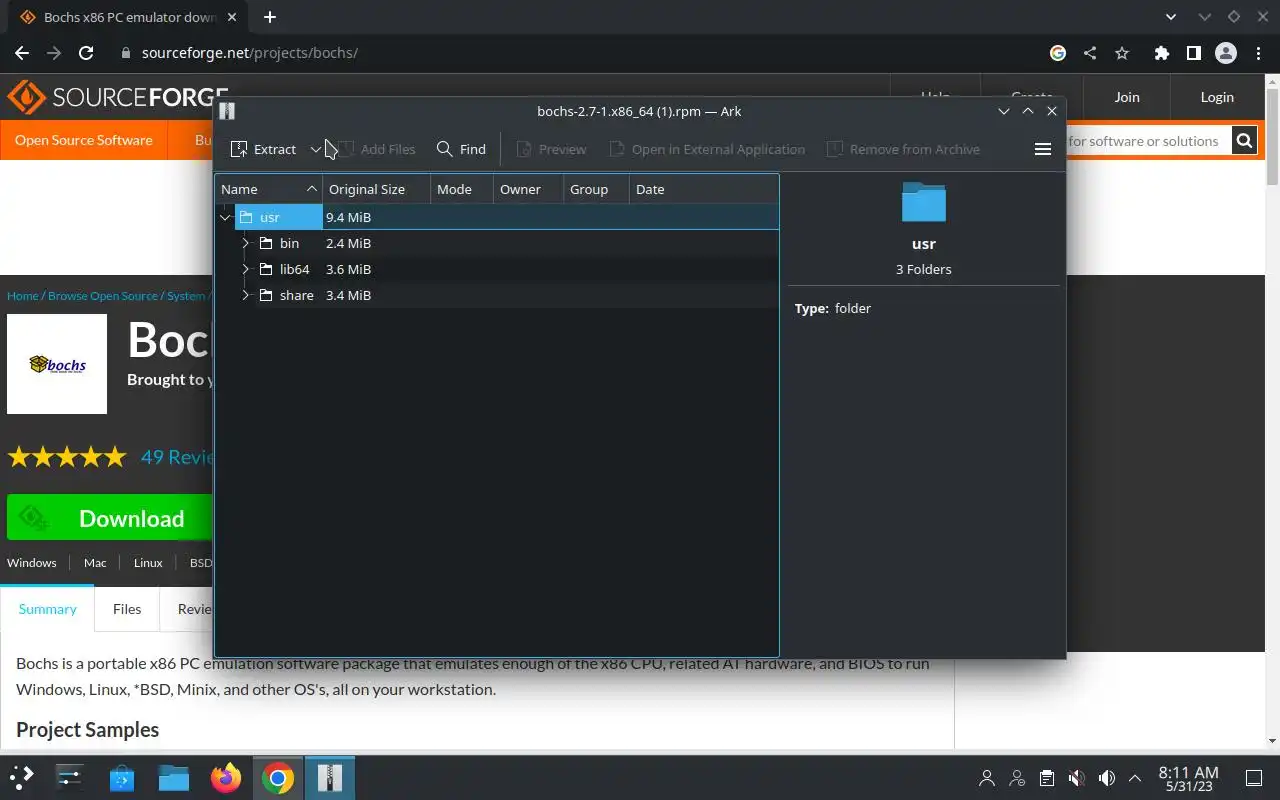Expand the bin folder
1280x800 pixels.
[246, 243]
